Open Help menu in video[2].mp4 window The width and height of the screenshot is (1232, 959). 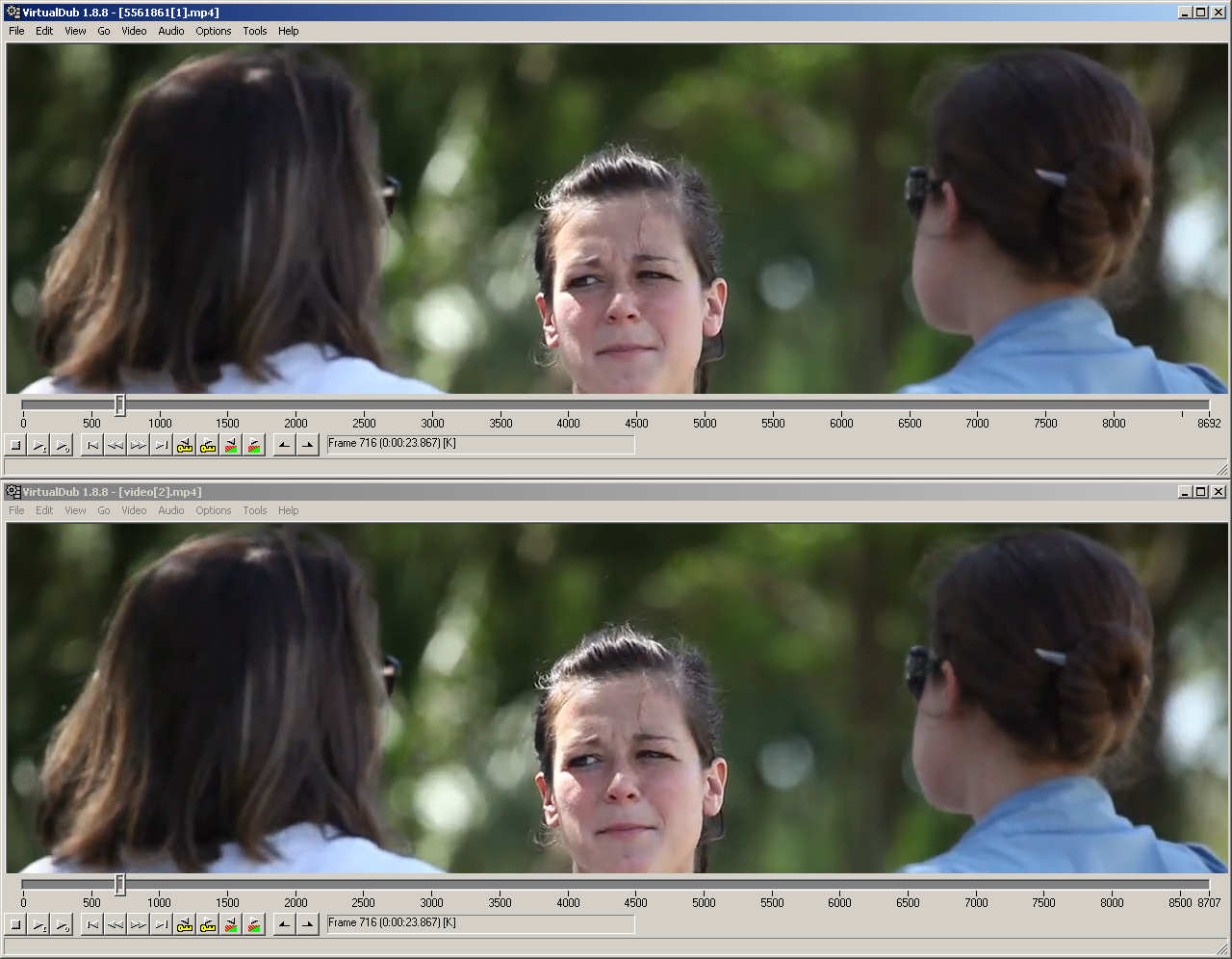tap(289, 510)
